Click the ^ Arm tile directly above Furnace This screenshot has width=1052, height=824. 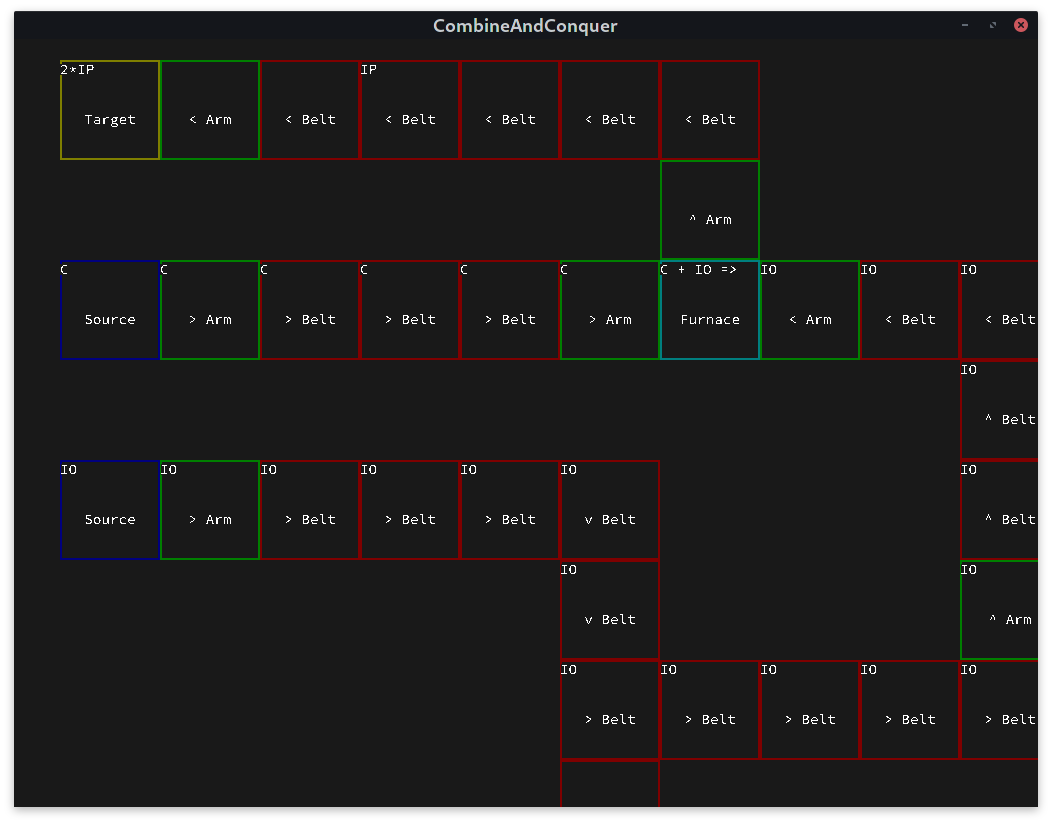click(710, 210)
